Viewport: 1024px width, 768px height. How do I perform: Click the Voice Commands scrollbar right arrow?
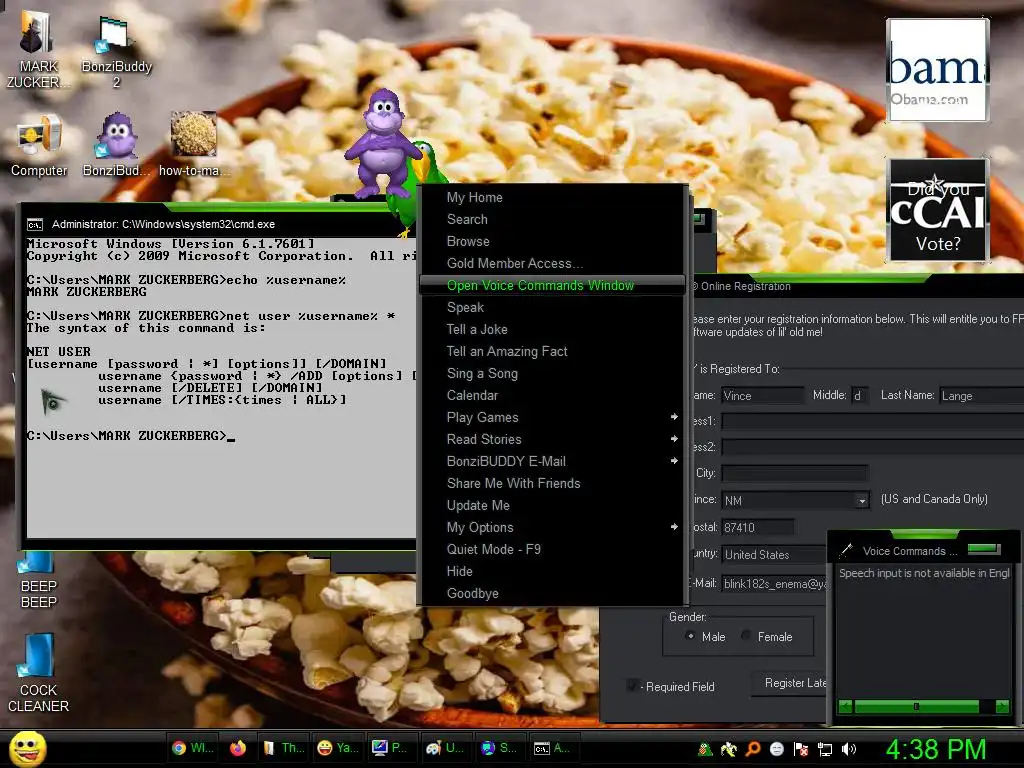click(1002, 706)
